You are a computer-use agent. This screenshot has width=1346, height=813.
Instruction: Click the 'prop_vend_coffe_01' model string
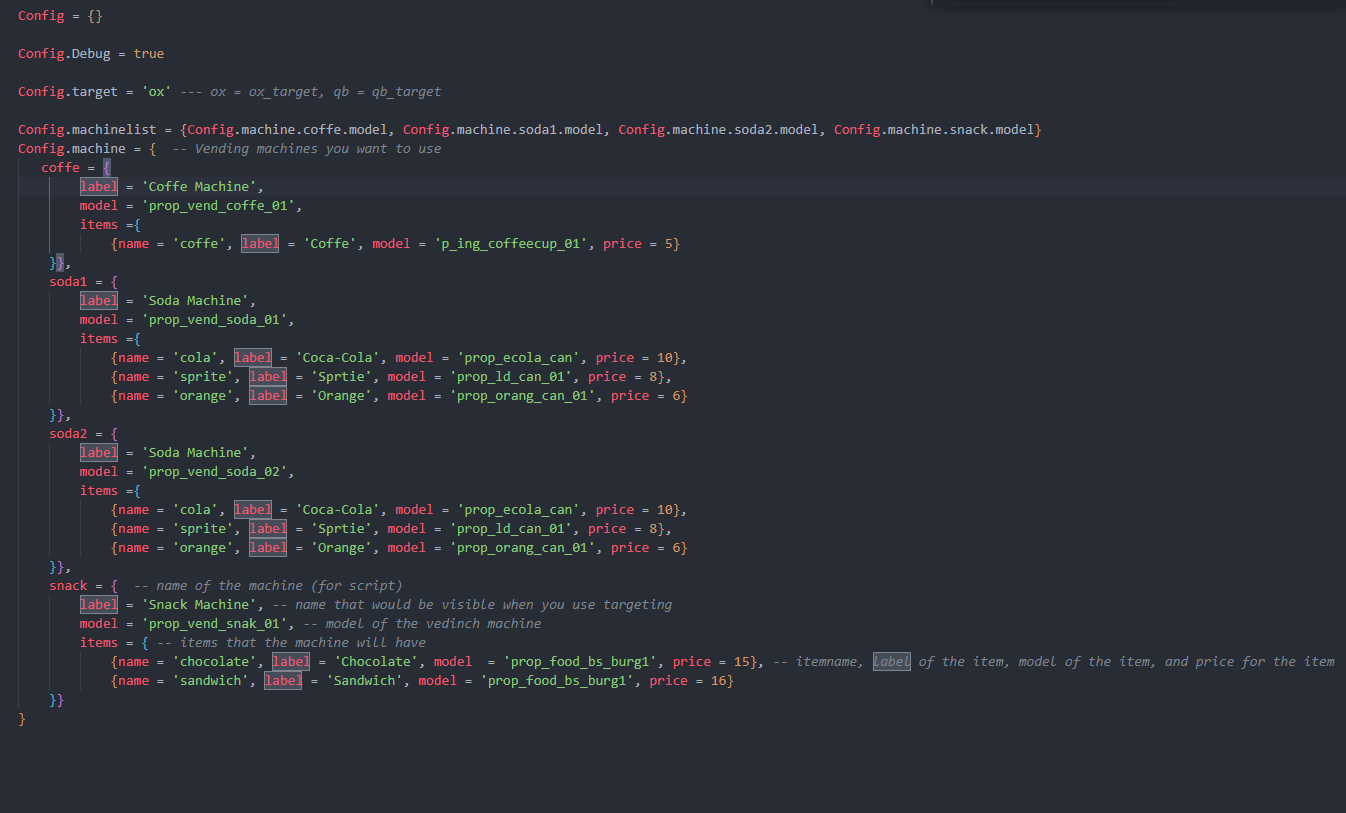pos(219,205)
